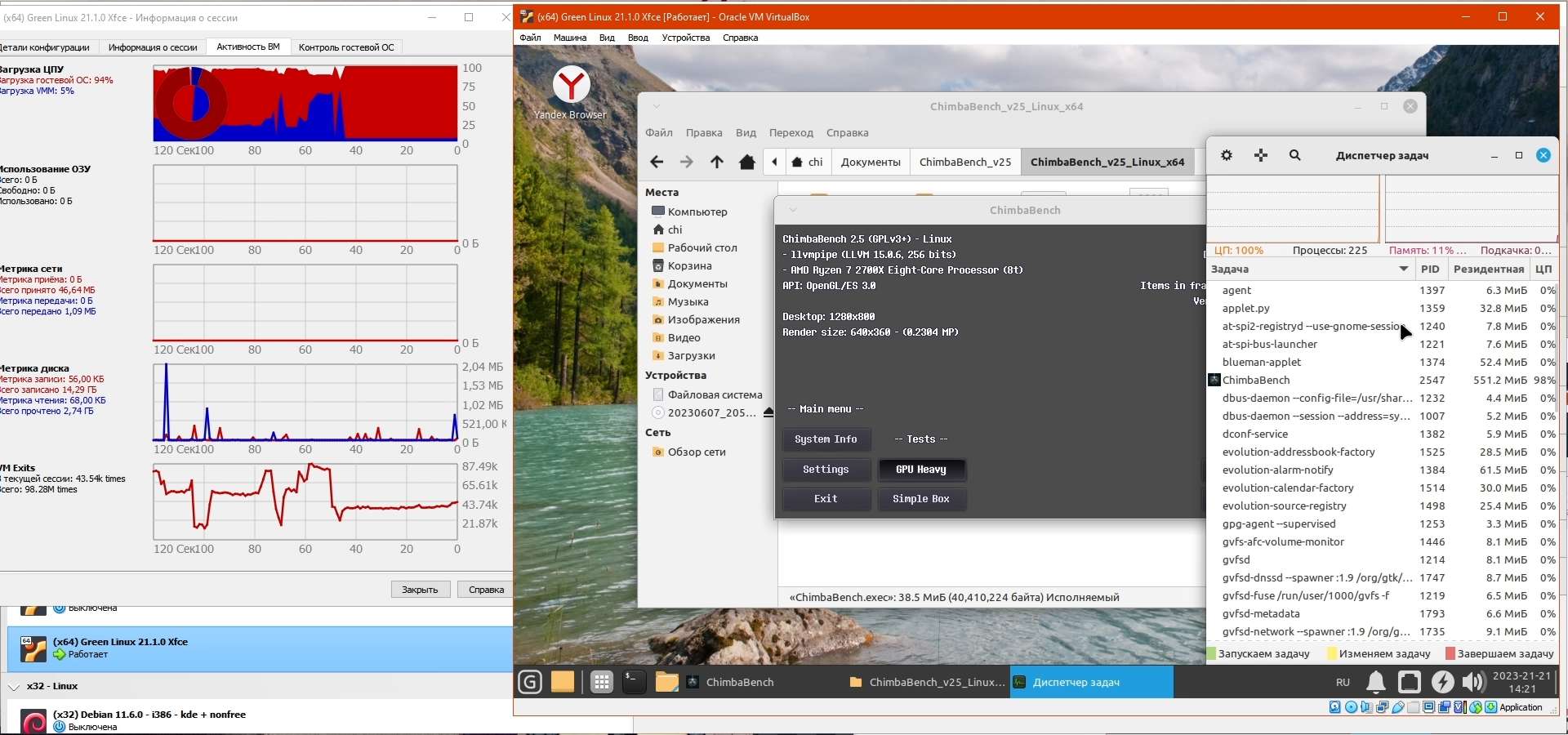Select the Green Linux 21.1.0 Xfce VM icon
This screenshot has width=1568, height=735.
(33, 648)
